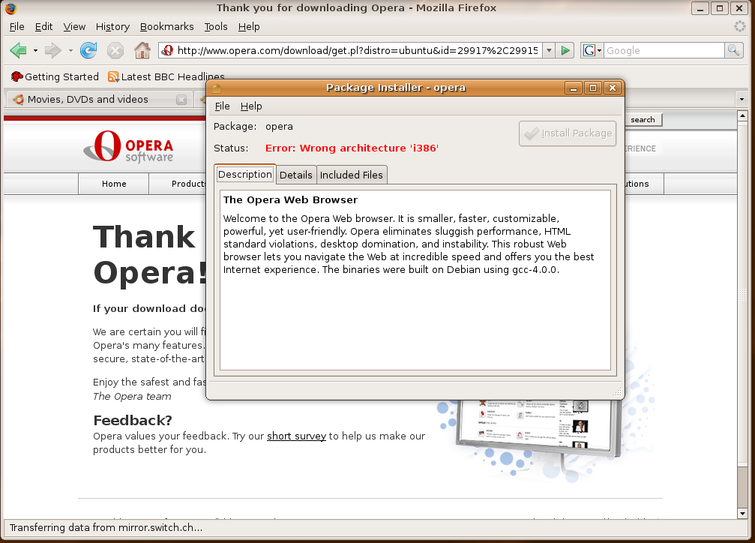Open Firefox View menu
The width and height of the screenshot is (755, 543).
coord(74,26)
